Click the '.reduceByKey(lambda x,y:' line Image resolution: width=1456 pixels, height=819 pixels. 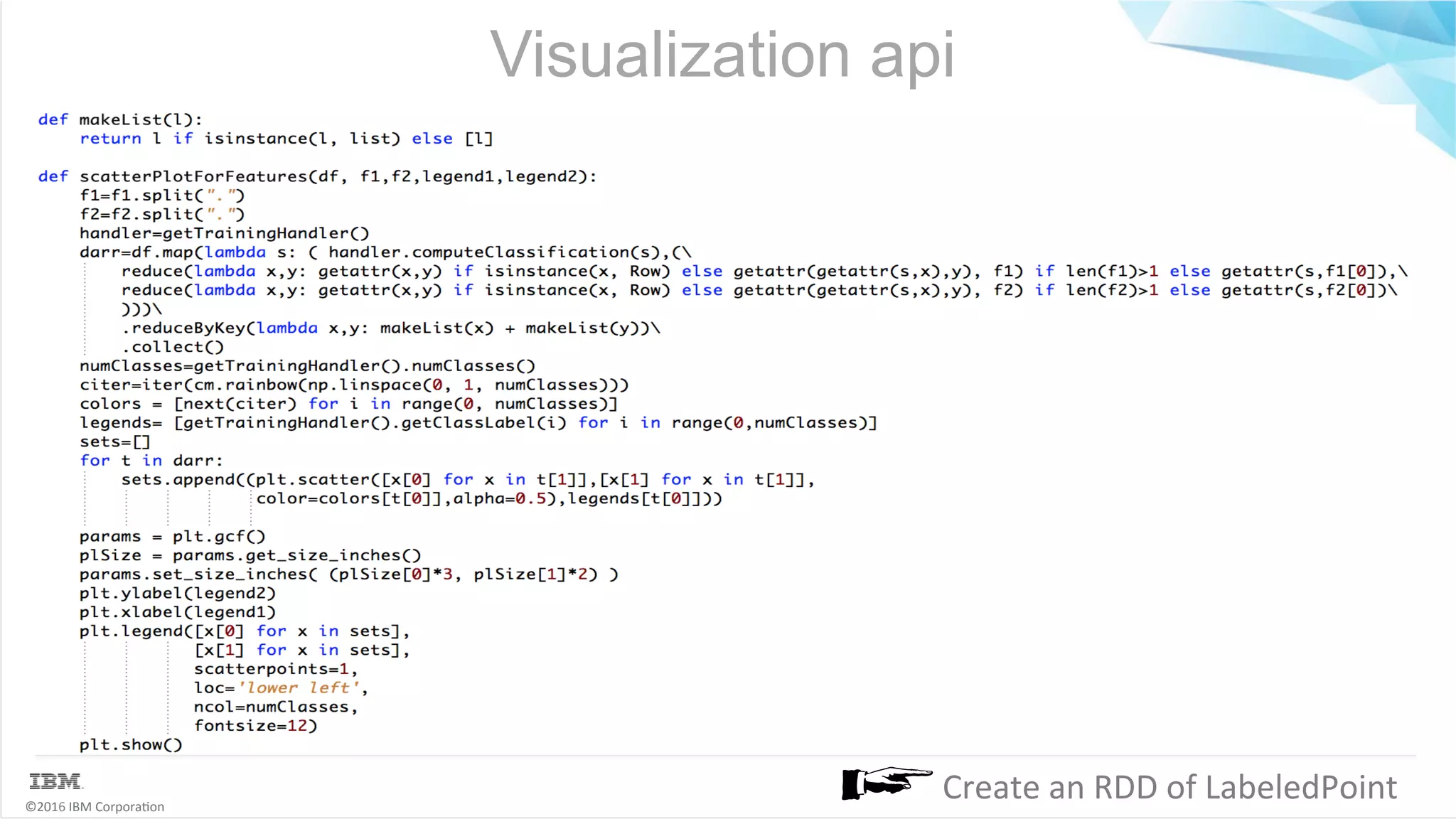point(391,328)
